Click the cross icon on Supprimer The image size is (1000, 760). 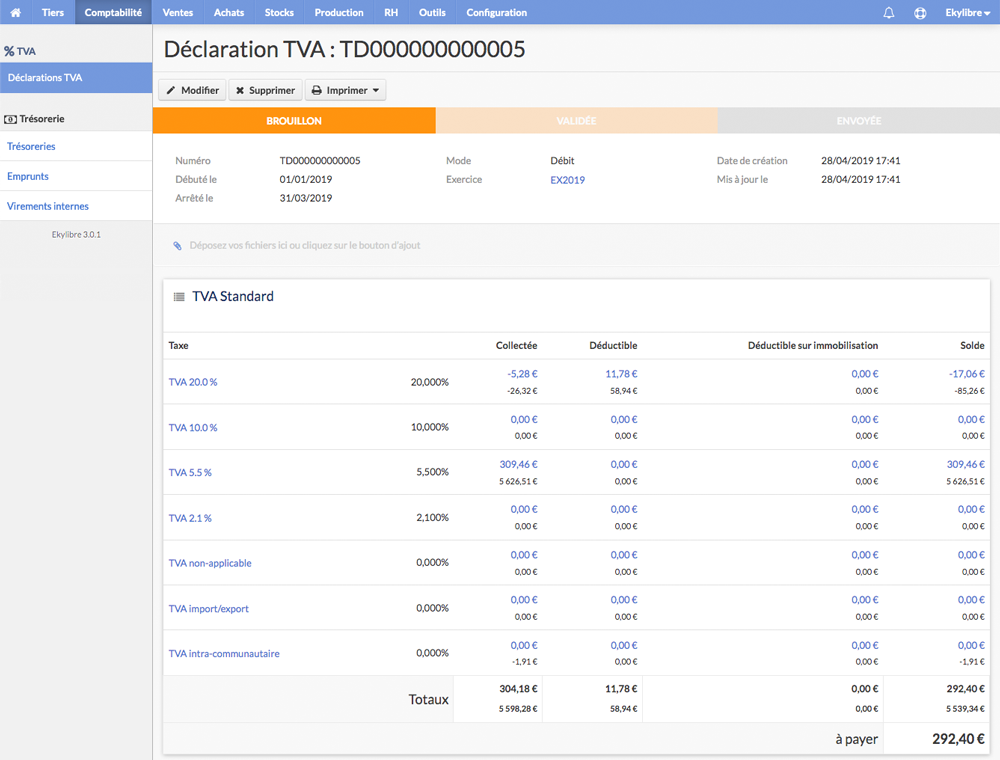coord(240,91)
